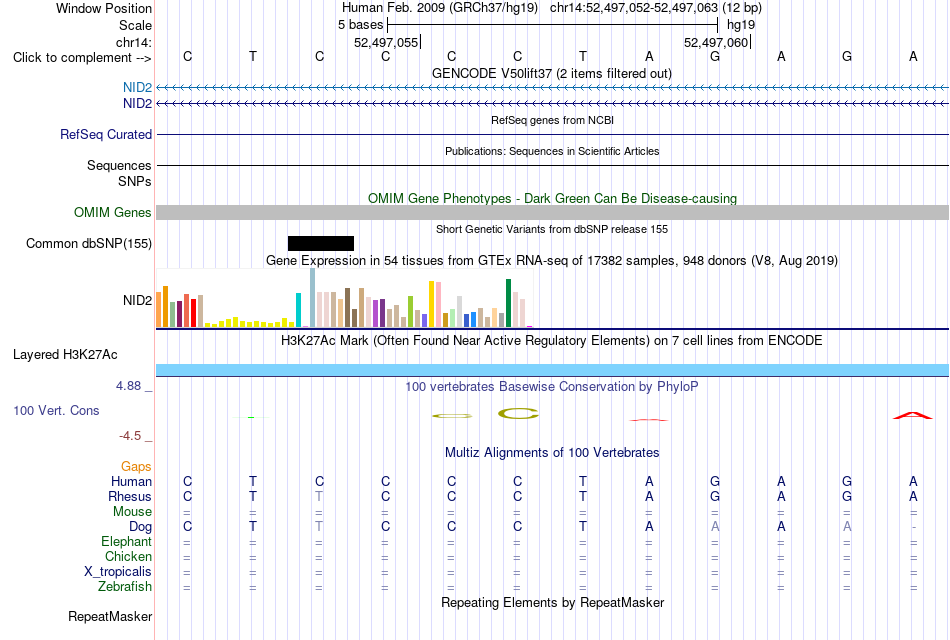
Task: Click '100 vertebrates Basewise Conservation by PhyloP' title
Action: (552, 386)
